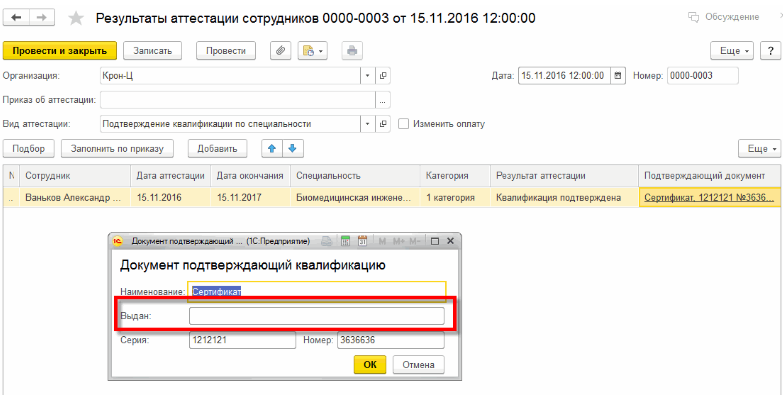The image size is (783, 404).
Task: Click the Подбор button
Action: [28, 148]
